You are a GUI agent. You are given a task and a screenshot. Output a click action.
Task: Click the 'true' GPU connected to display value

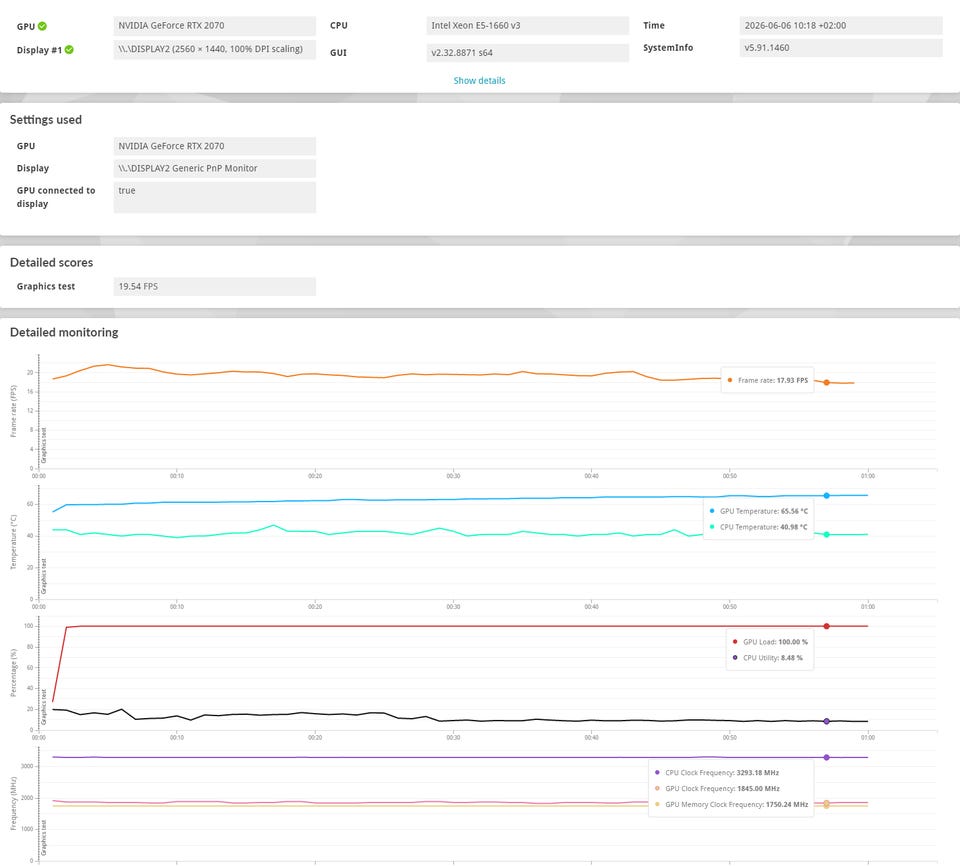pos(214,197)
